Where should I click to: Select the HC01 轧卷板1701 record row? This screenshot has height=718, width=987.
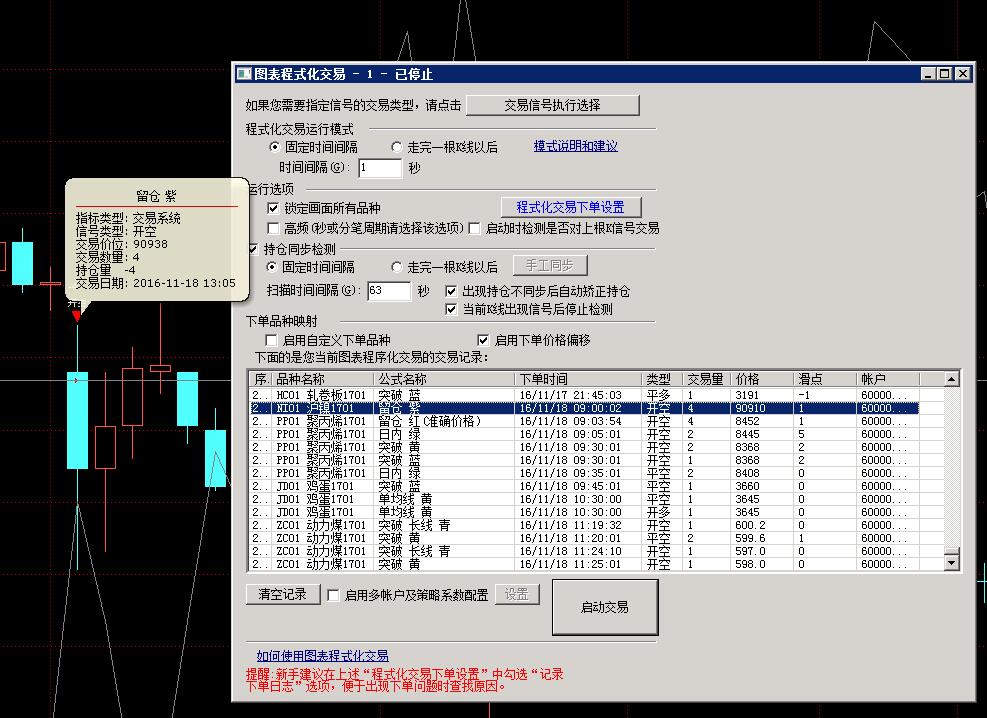coord(585,395)
